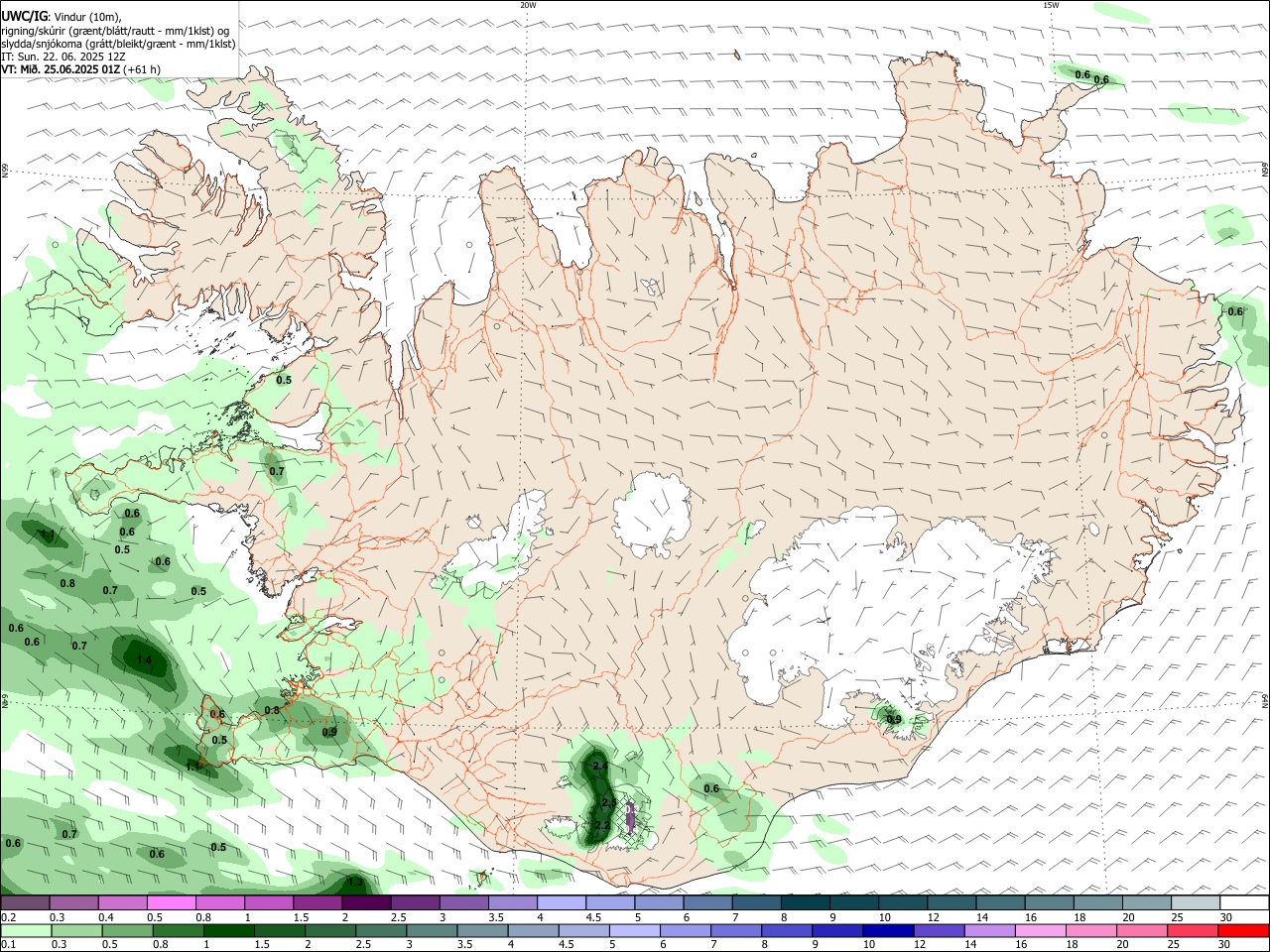Select bottom legend row swatch between 4.5 and 5
This screenshot has width=1270, height=952.
(x=583, y=931)
